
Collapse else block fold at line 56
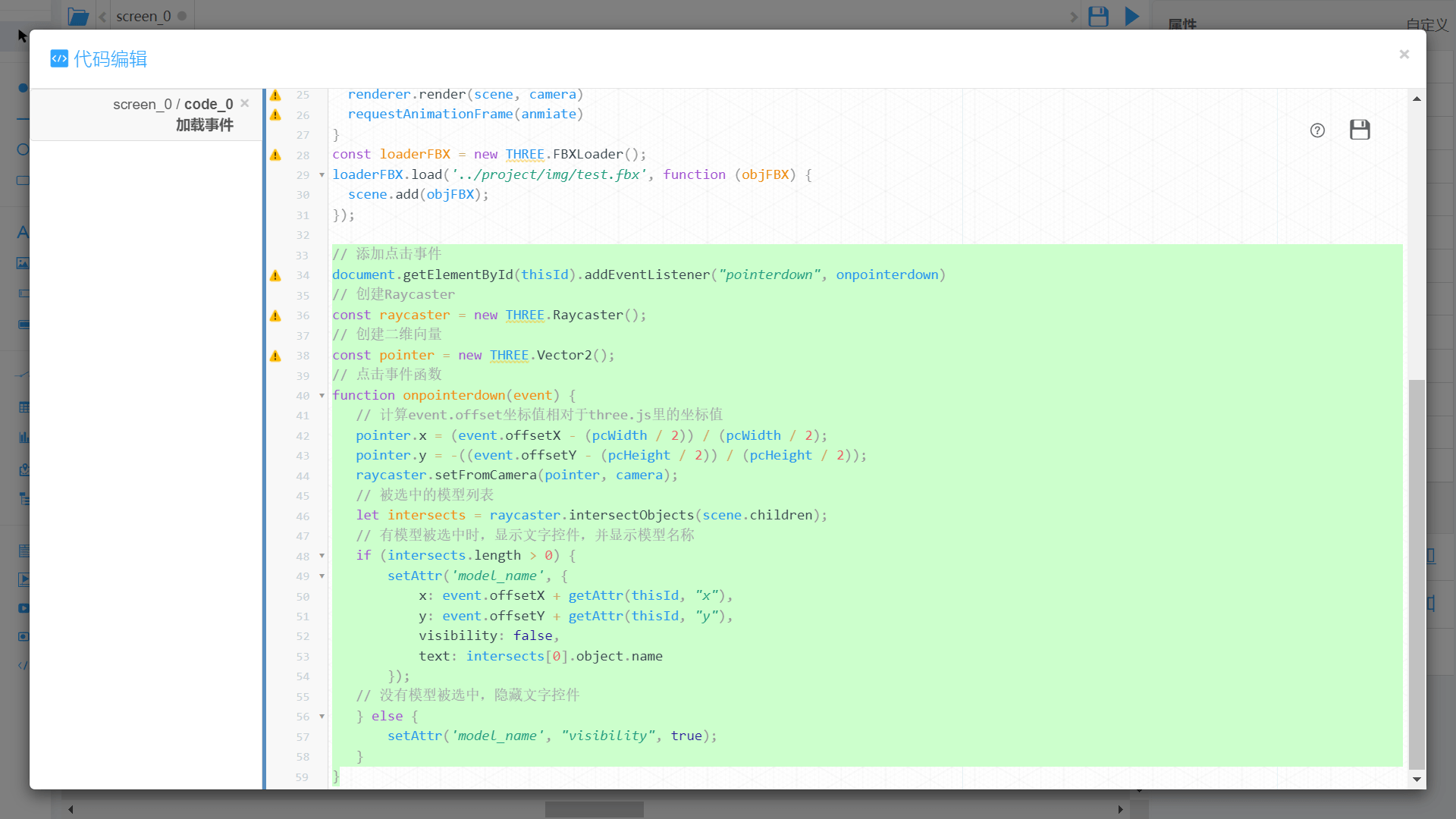click(322, 717)
